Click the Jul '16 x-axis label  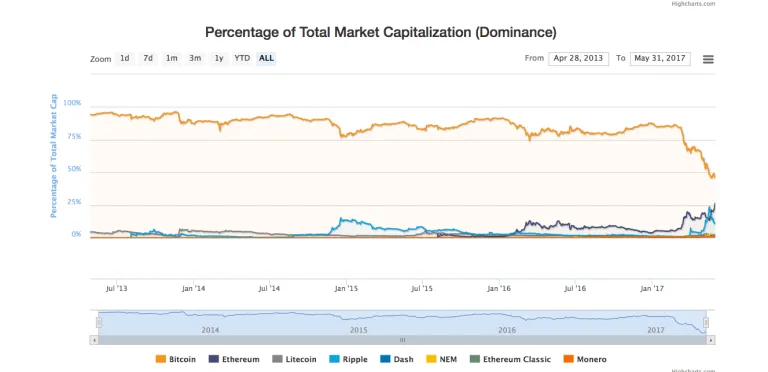pyautogui.click(x=575, y=288)
